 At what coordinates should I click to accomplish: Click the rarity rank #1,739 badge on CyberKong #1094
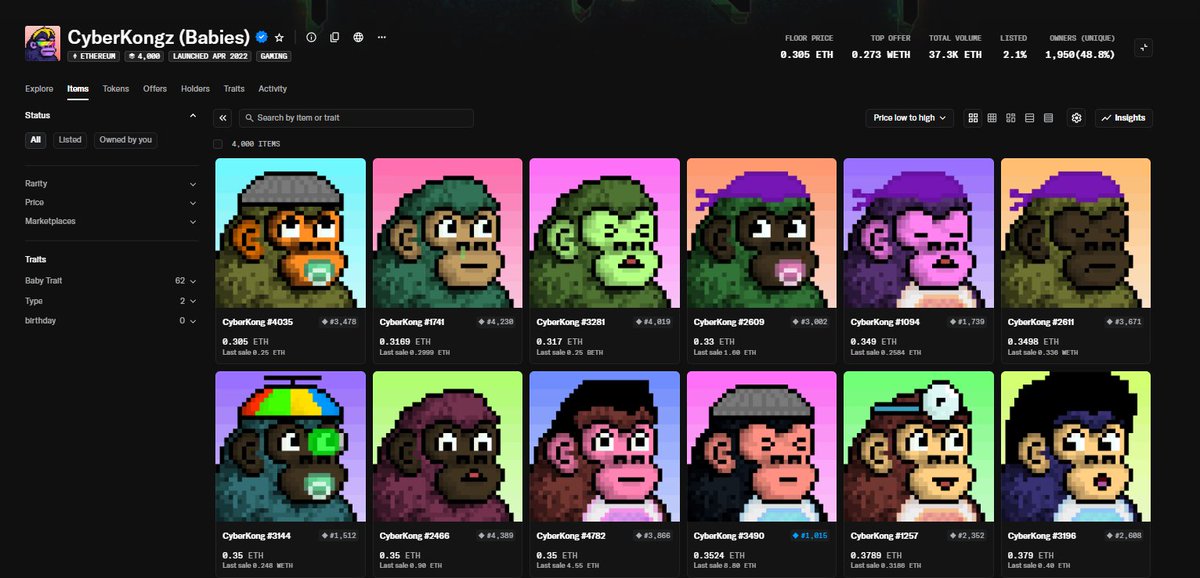(x=968, y=322)
